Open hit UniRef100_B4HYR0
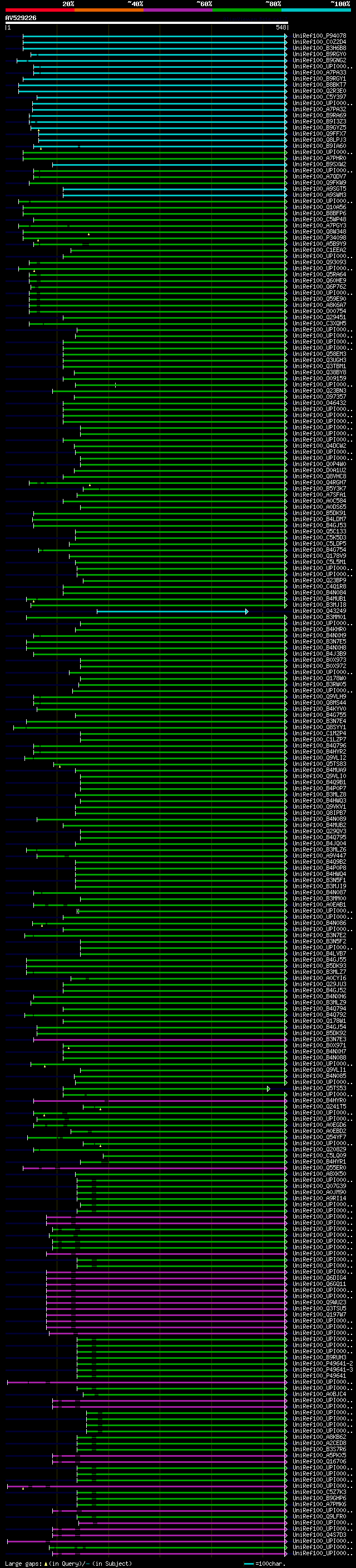The image size is (356, 1568). coord(319,1101)
